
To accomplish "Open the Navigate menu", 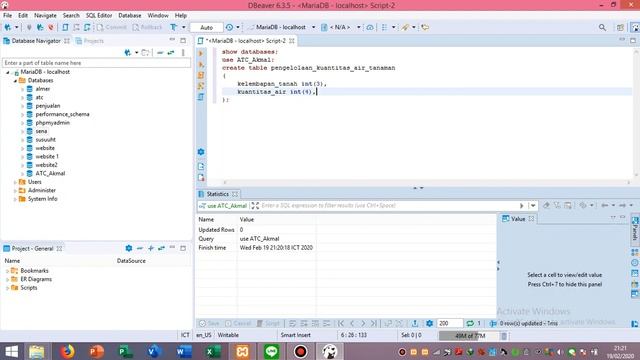I will 45,16.
